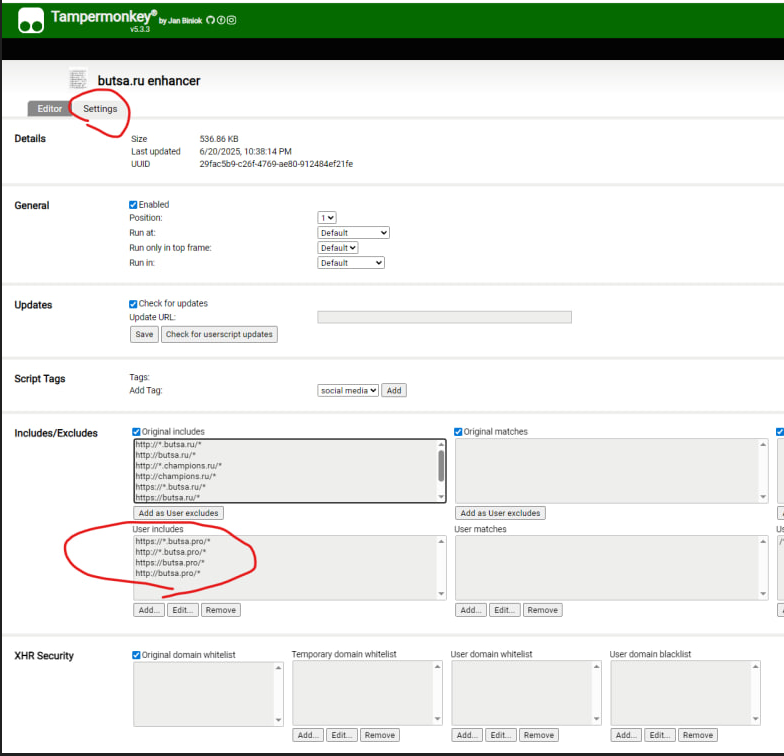Screen dimensions: 784x756
Task: Click down arrow of Original includes scrollbar
Action: pos(441,496)
